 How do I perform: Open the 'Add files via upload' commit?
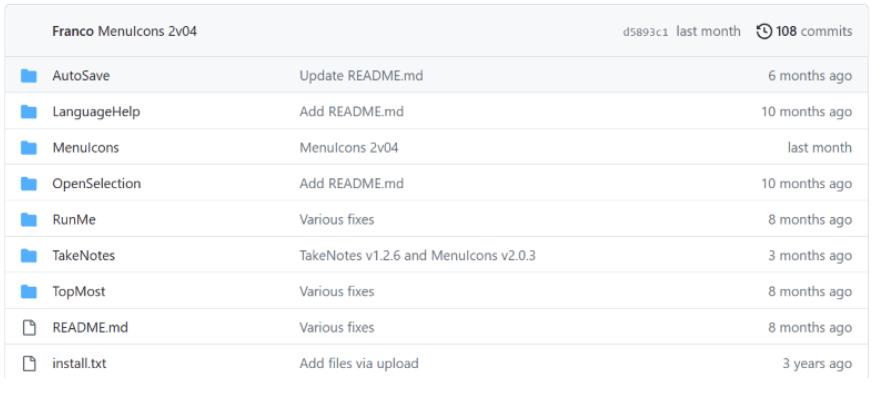(359, 364)
